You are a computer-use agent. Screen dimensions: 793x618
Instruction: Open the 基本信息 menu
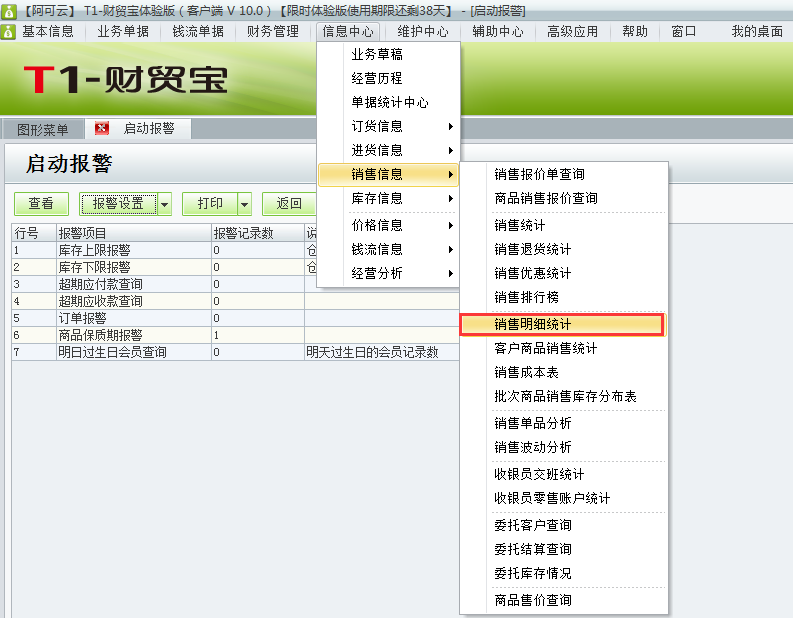[48, 32]
